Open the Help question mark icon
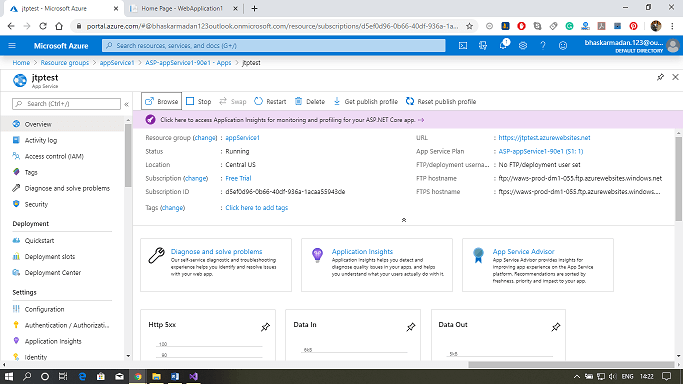 coord(543,45)
